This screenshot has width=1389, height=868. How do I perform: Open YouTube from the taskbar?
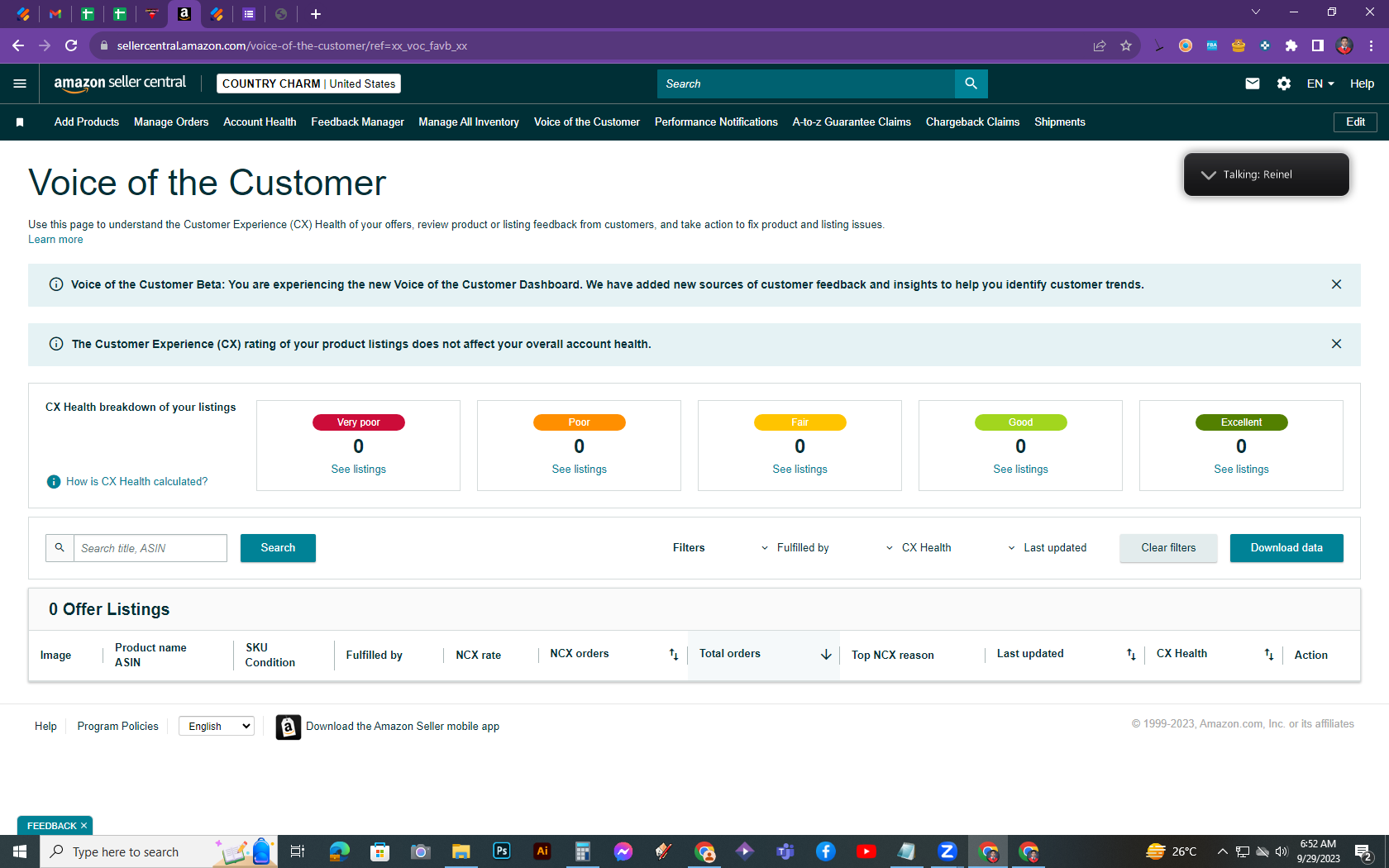coord(866,851)
